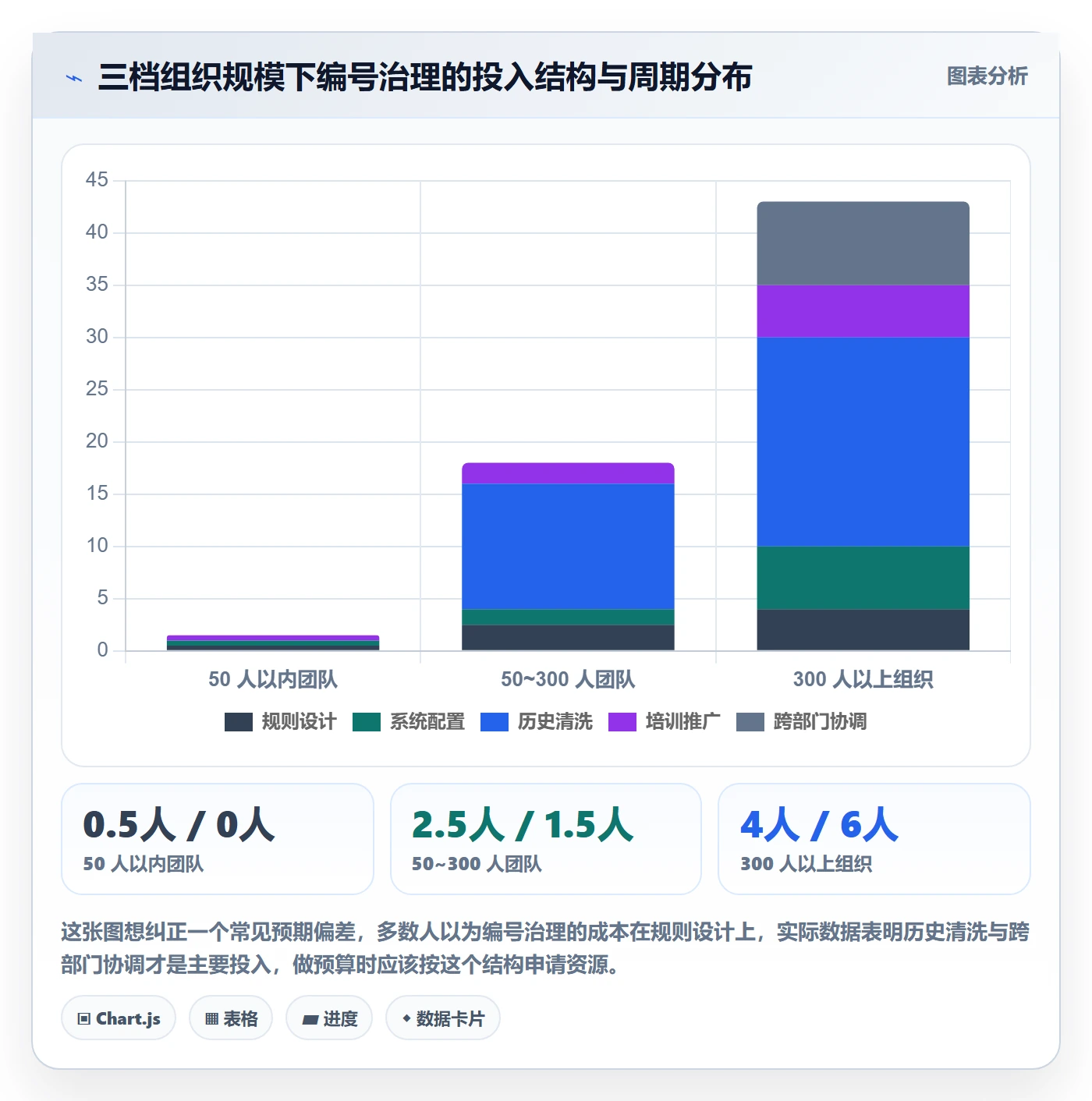Click the x-axis label 300 人以上组织
1092x1101 pixels.
click(x=863, y=679)
